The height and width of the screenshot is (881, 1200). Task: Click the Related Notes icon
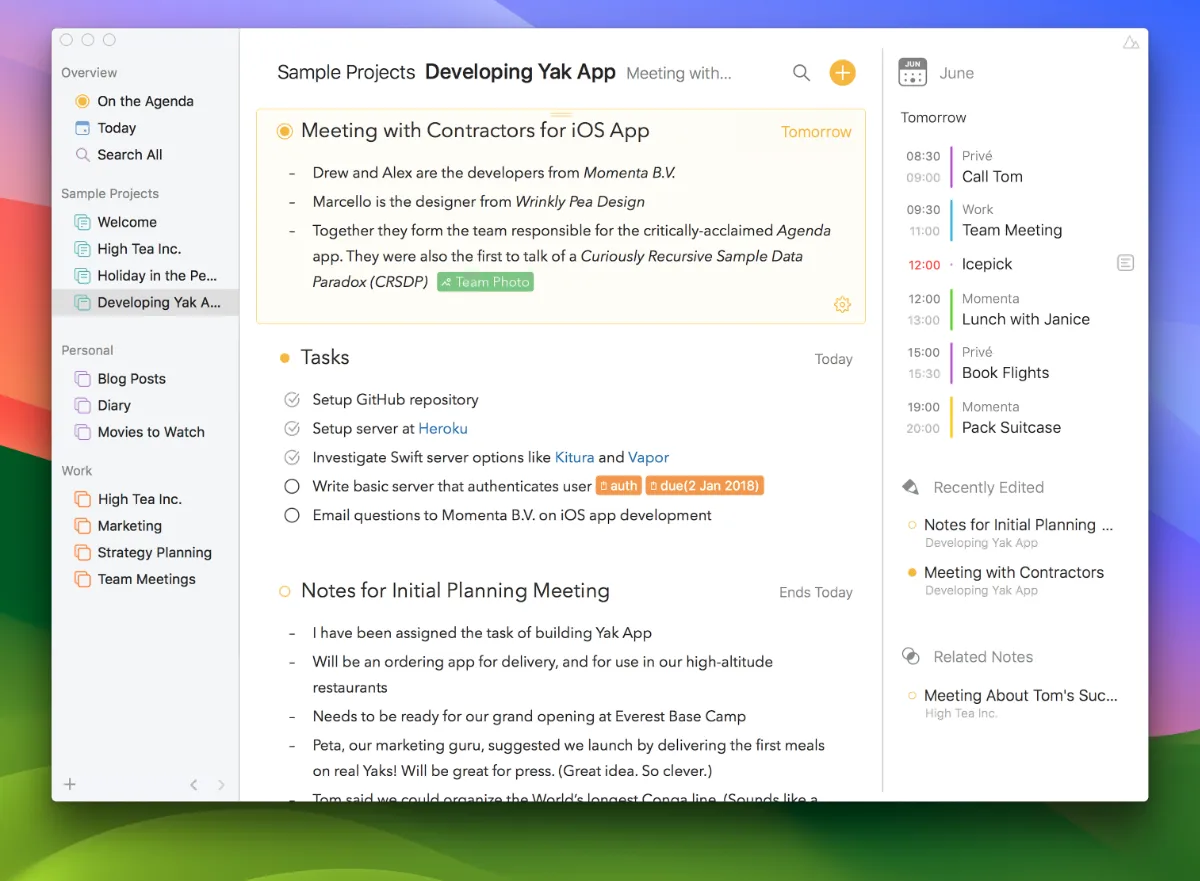[910, 656]
